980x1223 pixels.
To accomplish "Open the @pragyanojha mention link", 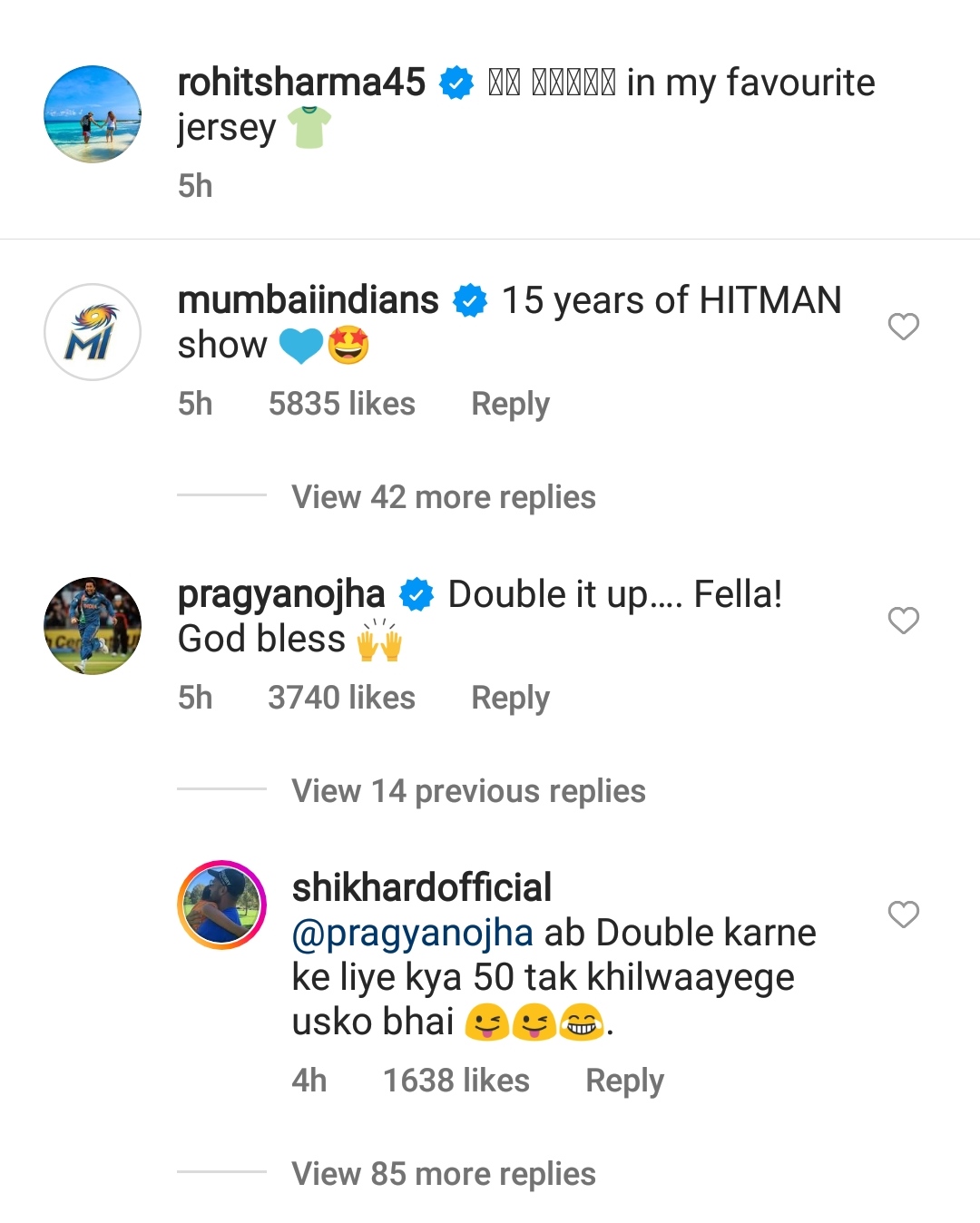I will (x=412, y=933).
